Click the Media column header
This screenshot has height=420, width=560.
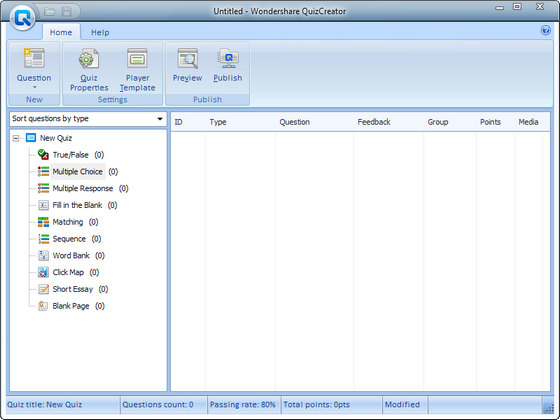click(529, 122)
